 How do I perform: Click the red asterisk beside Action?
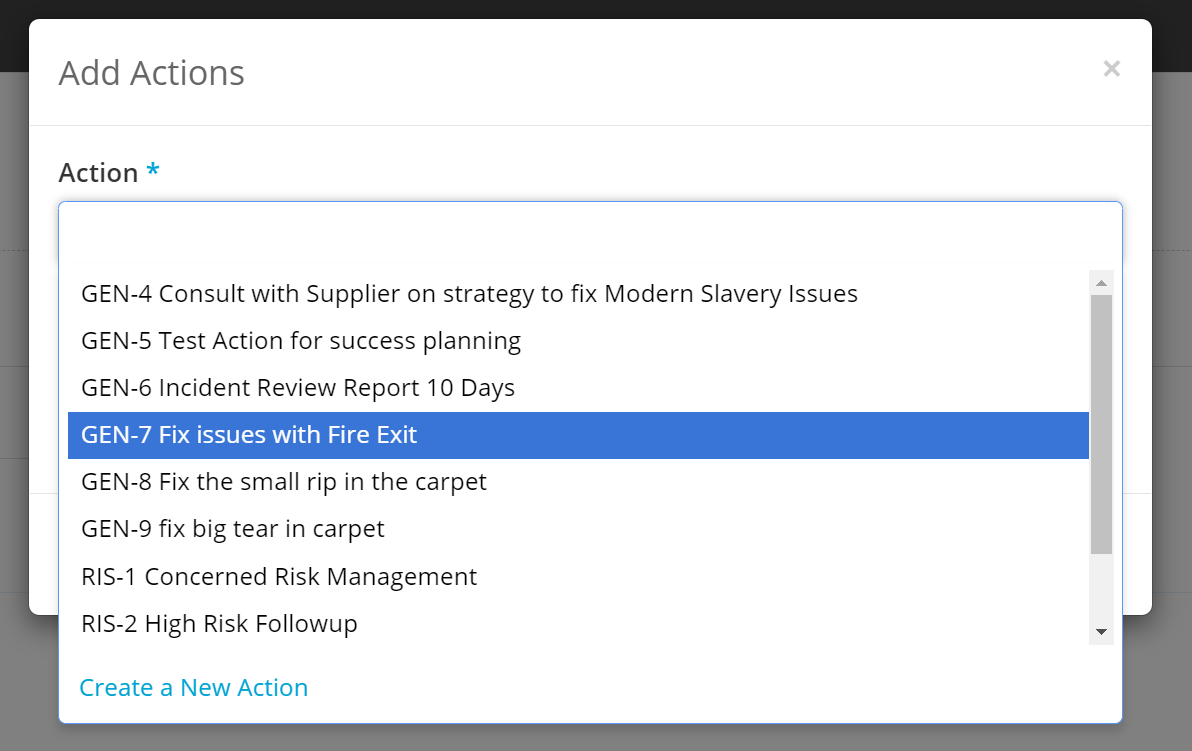(151, 170)
